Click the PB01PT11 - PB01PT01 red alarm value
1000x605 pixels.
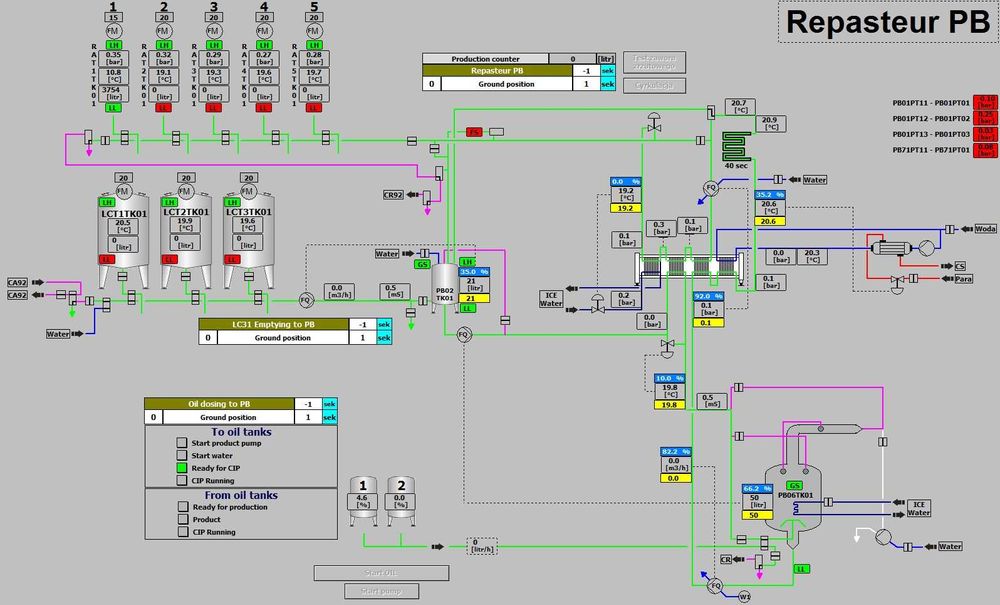985,103
